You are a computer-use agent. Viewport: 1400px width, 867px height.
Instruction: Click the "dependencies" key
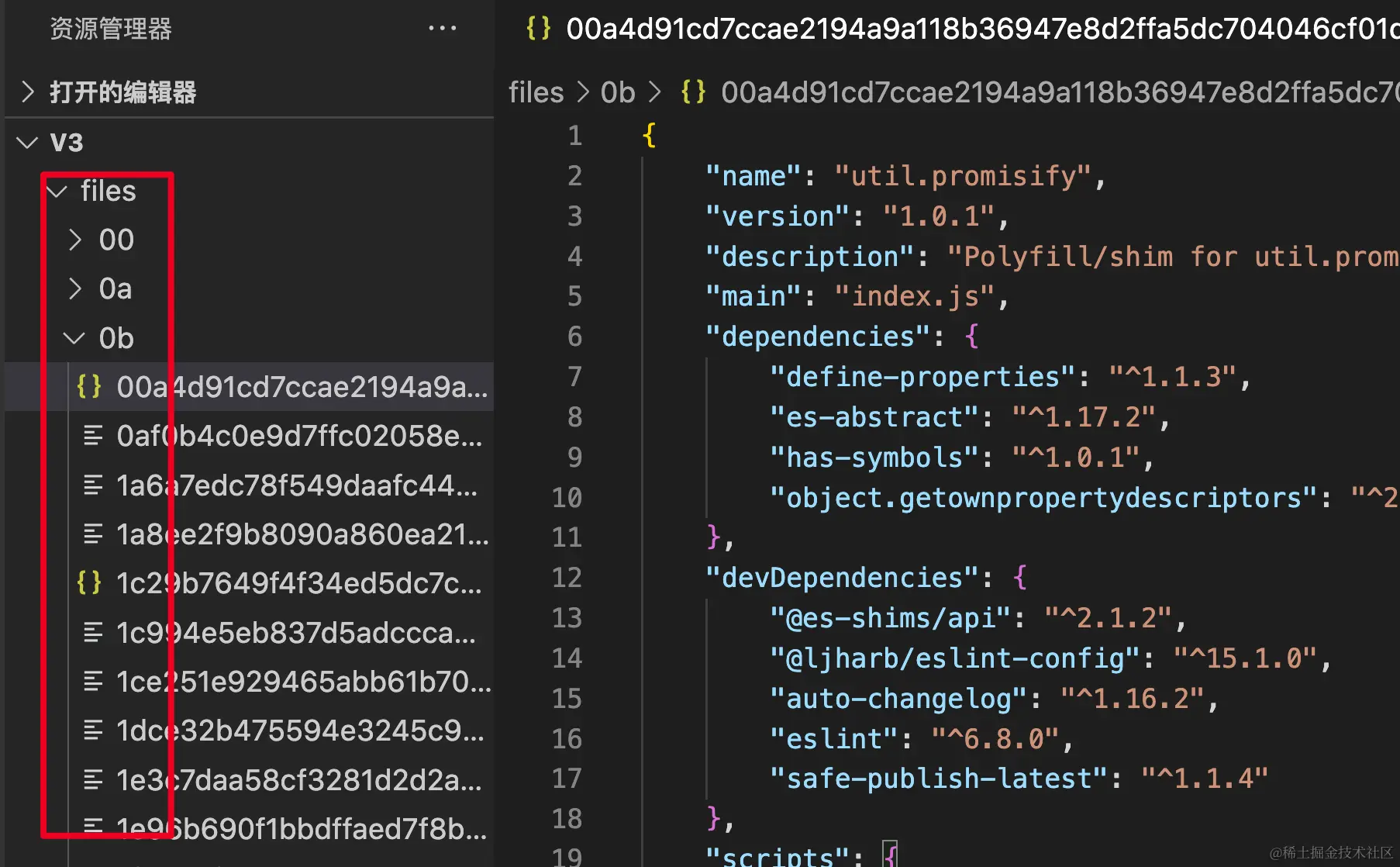[817, 337]
